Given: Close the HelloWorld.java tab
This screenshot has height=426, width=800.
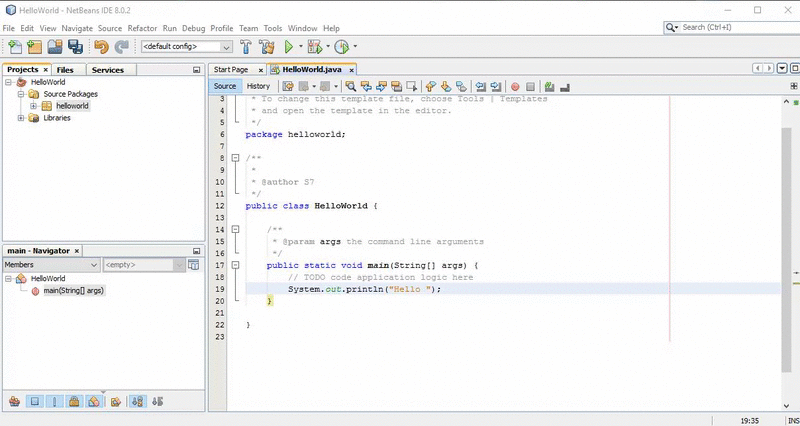Looking at the screenshot, I should click(x=352, y=70).
